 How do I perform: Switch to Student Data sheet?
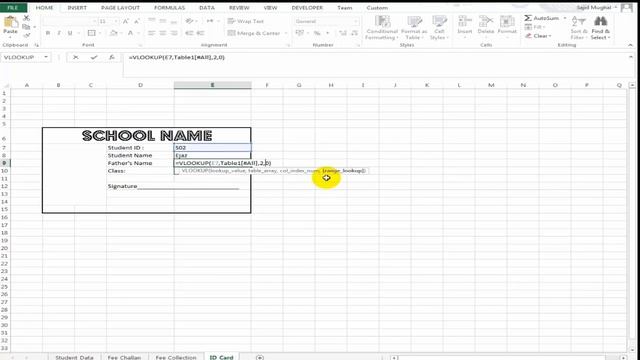pos(74,357)
